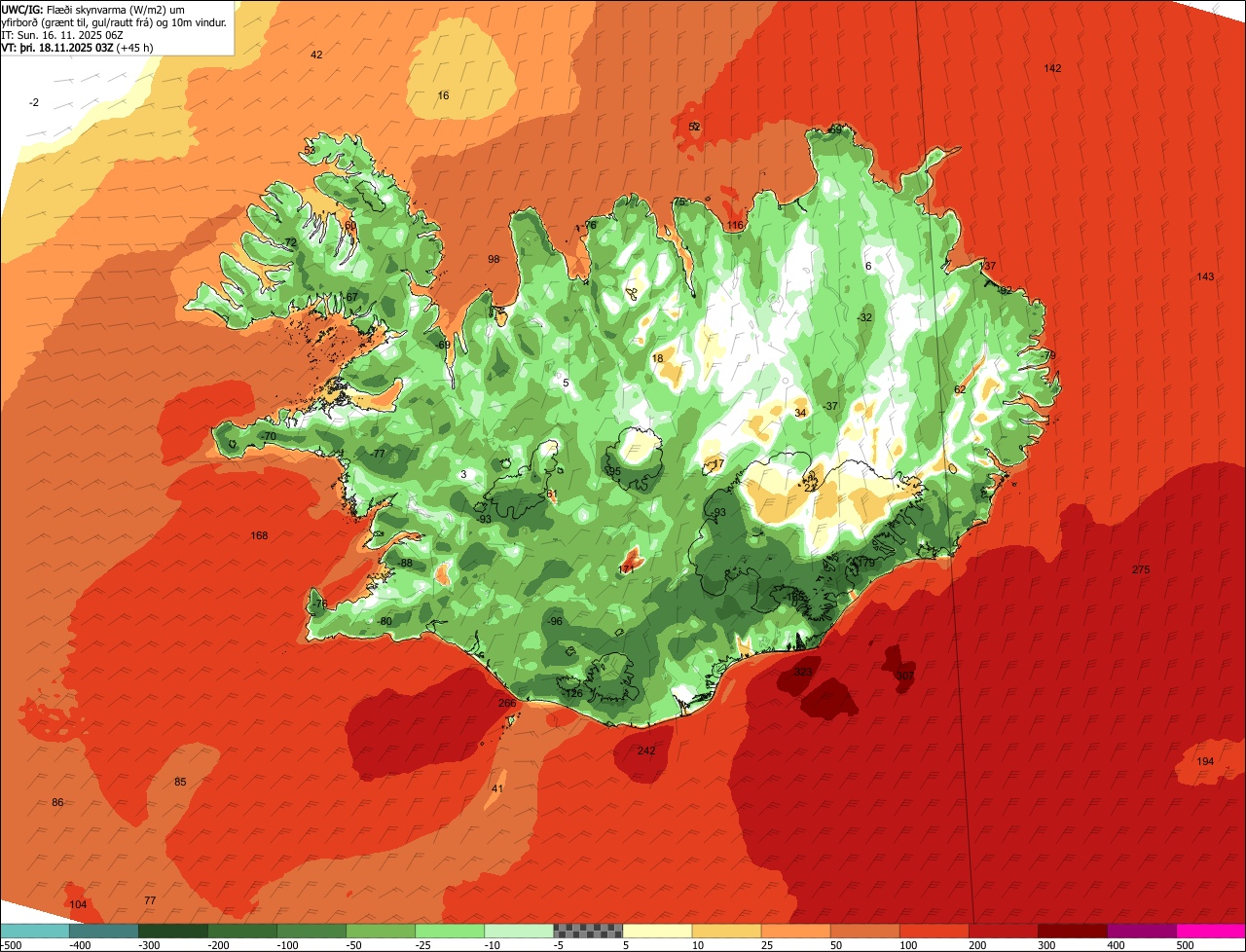Click the map value '18'
This screenshot has height=952, width=1246.
[658, 358]
